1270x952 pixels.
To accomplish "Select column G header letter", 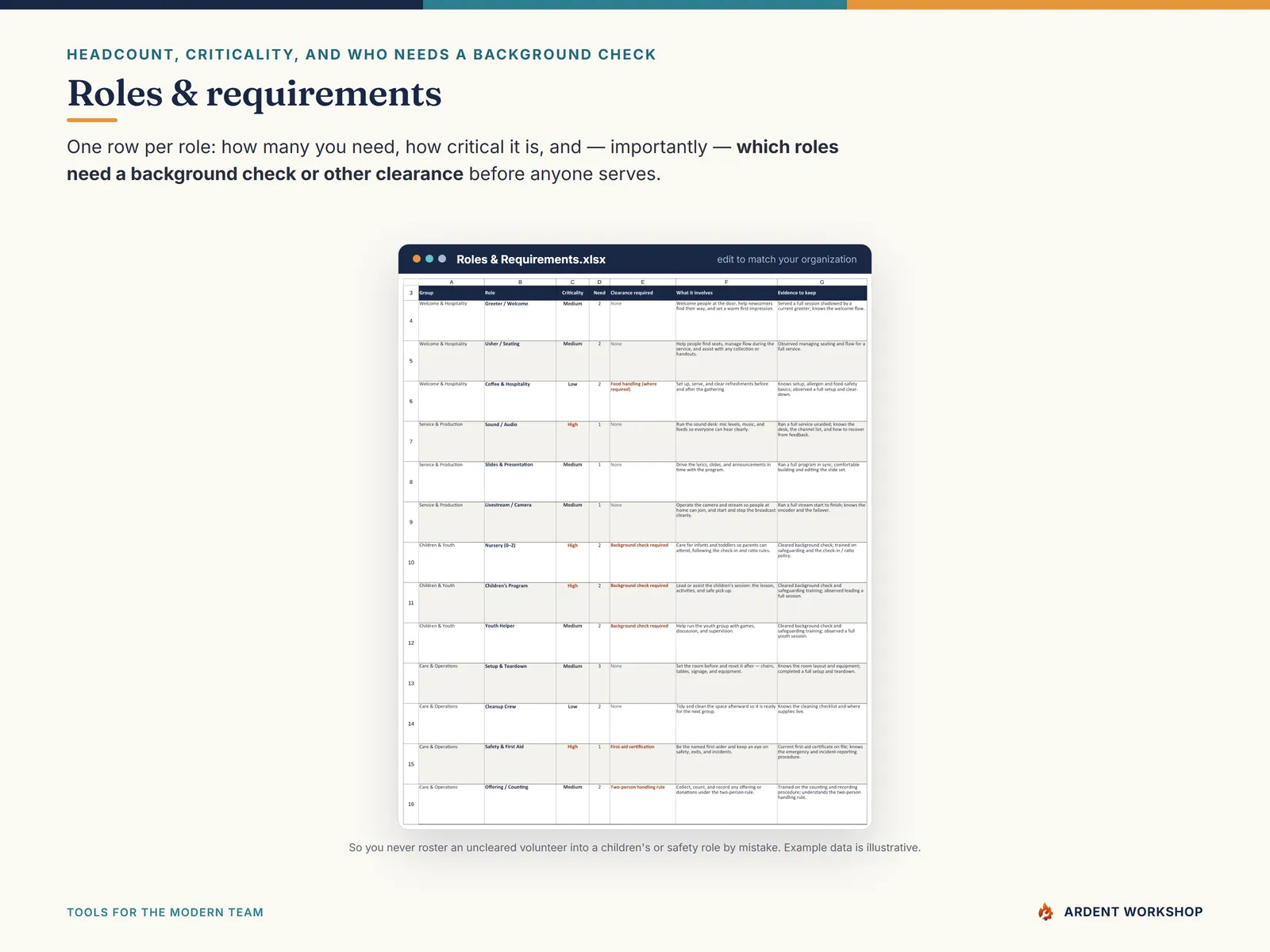I will coord(822,282).
